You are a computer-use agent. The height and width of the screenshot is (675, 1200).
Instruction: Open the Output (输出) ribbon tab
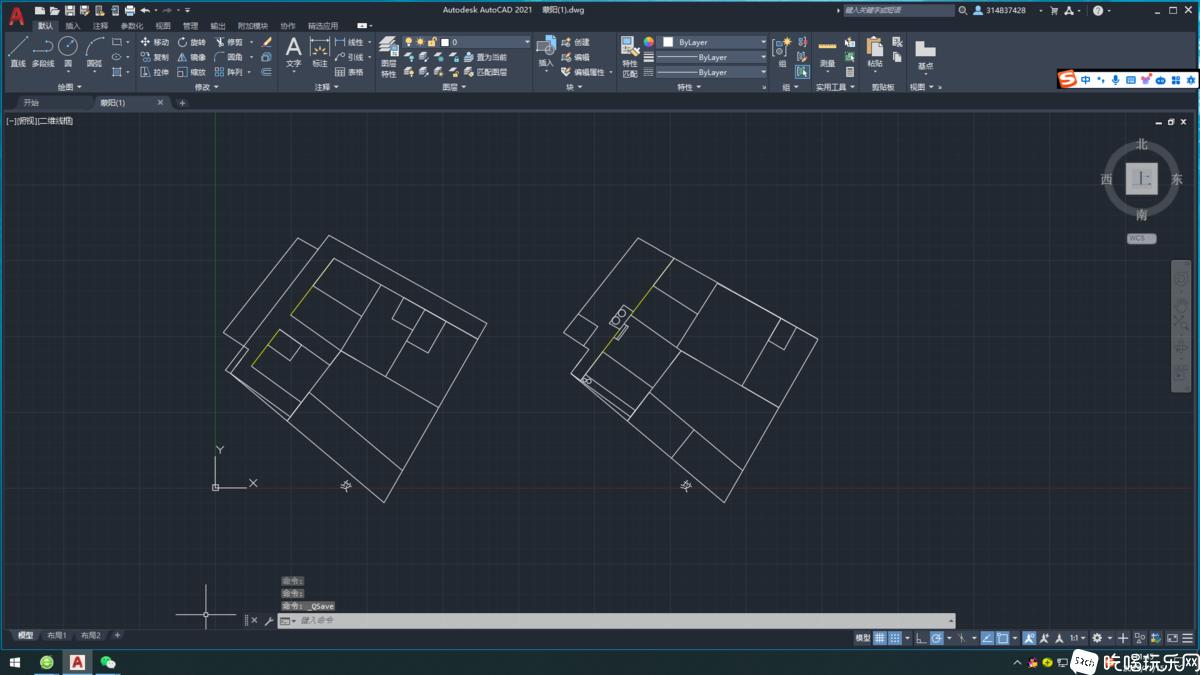218,26
